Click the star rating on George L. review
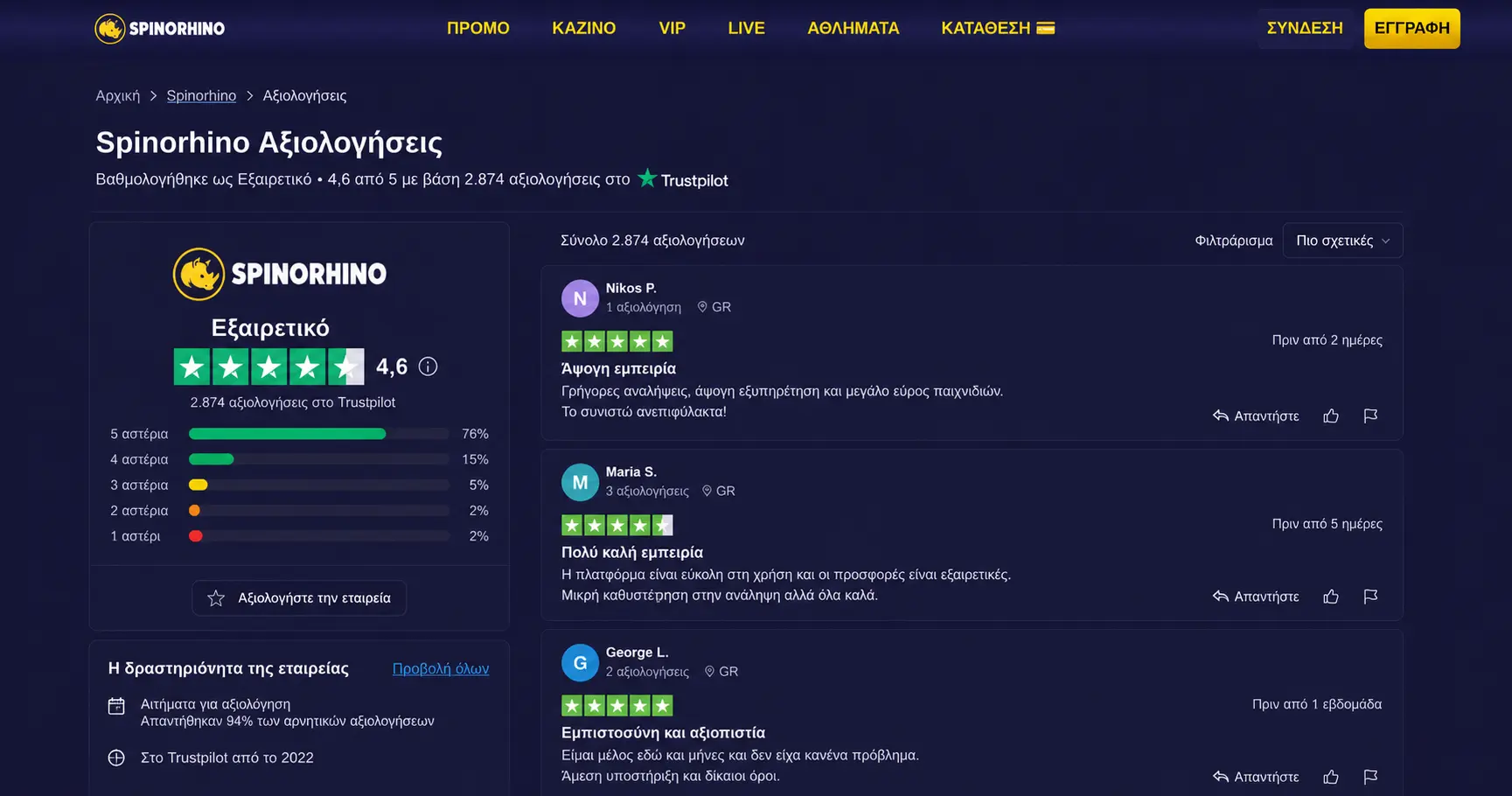1512x796 pixels. [617, 705]
